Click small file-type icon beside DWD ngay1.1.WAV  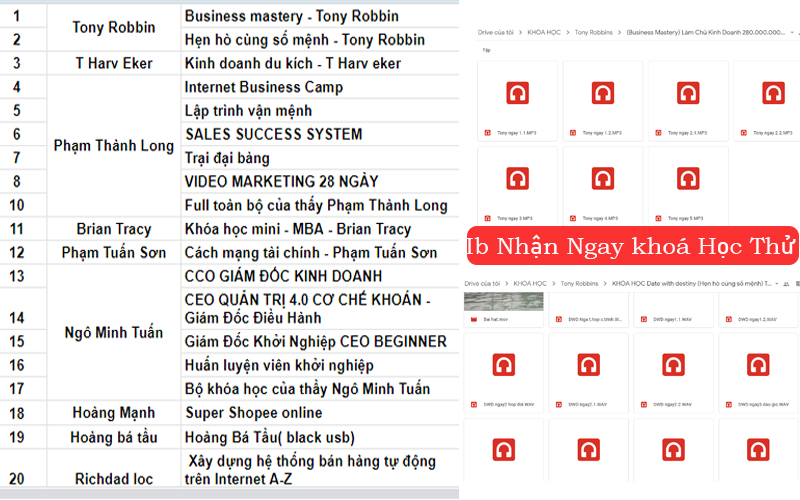coord(643,319)
